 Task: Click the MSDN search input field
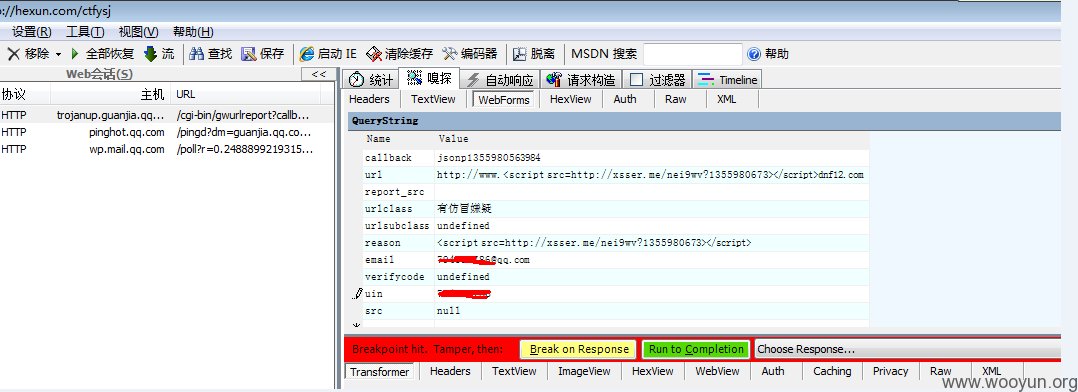pos(692,54)
